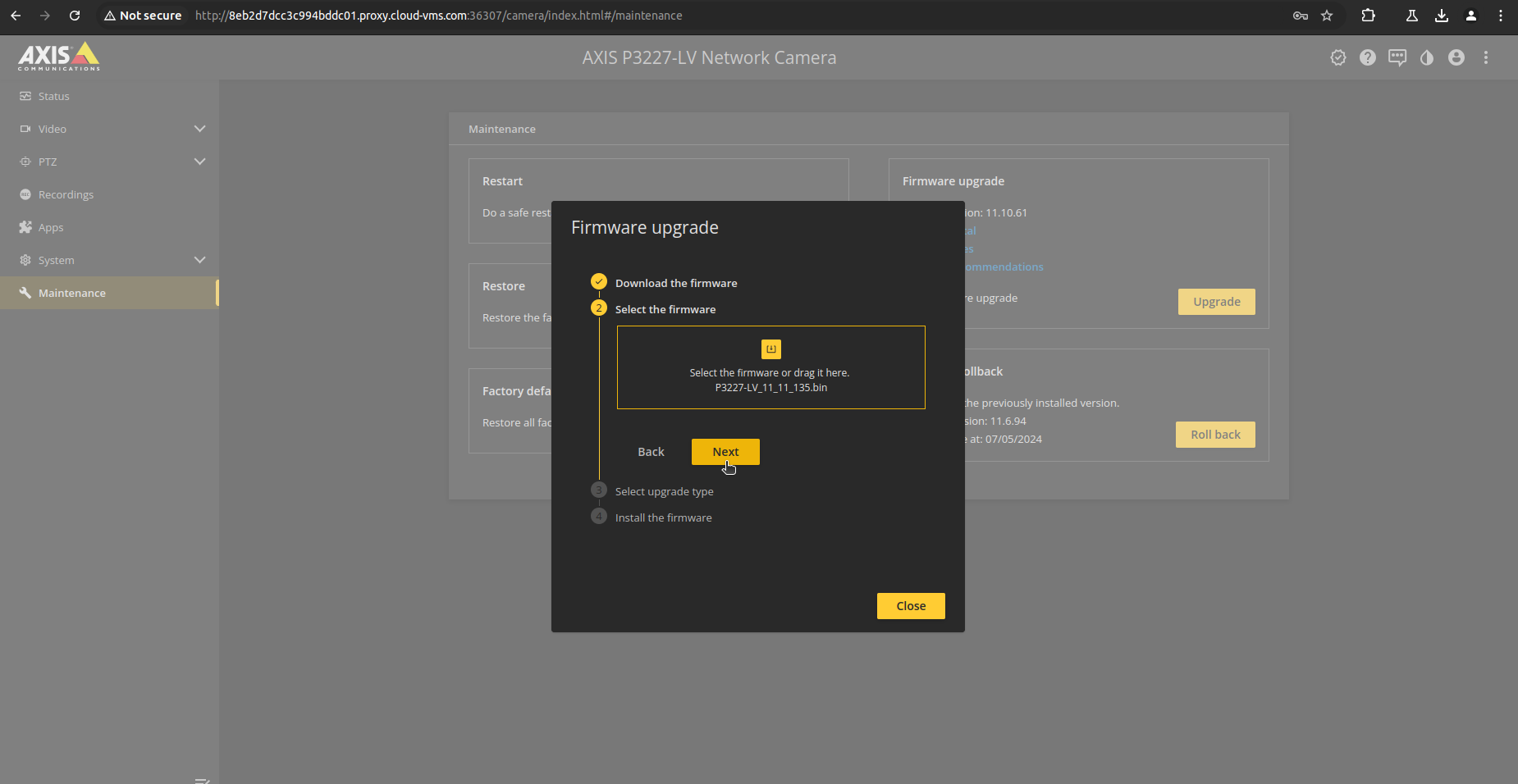Open the Chrome extensions puzzle icon

pyautogui.click(x=1368, y=16)
